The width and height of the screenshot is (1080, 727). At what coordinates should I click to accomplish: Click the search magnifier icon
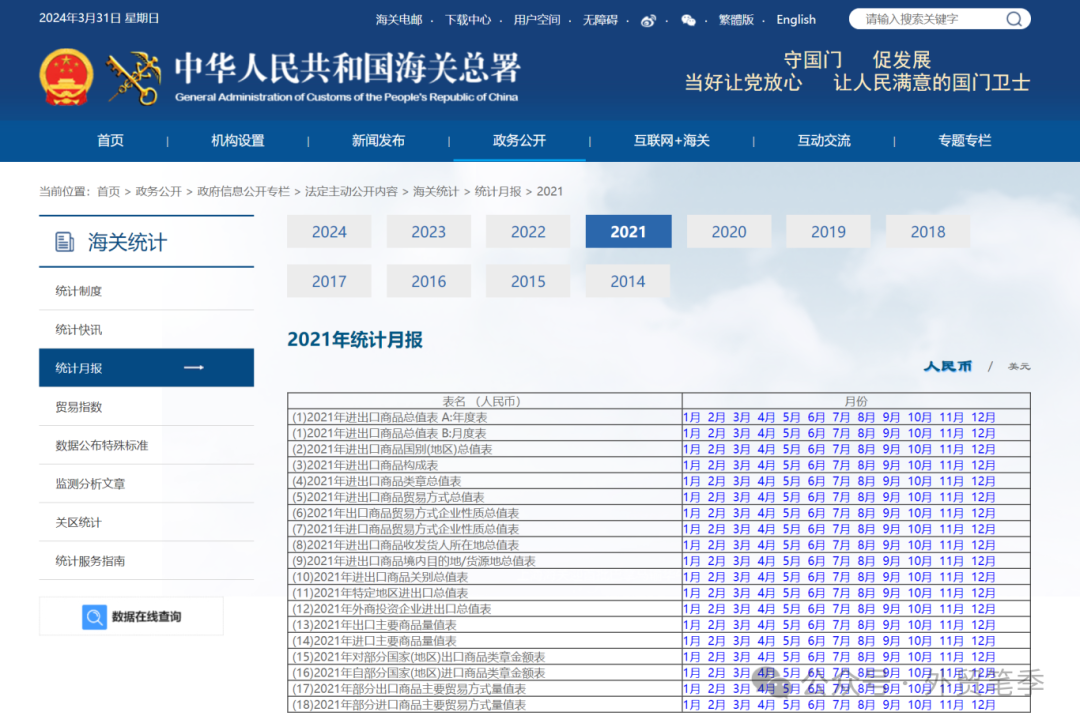point(1014,19)
